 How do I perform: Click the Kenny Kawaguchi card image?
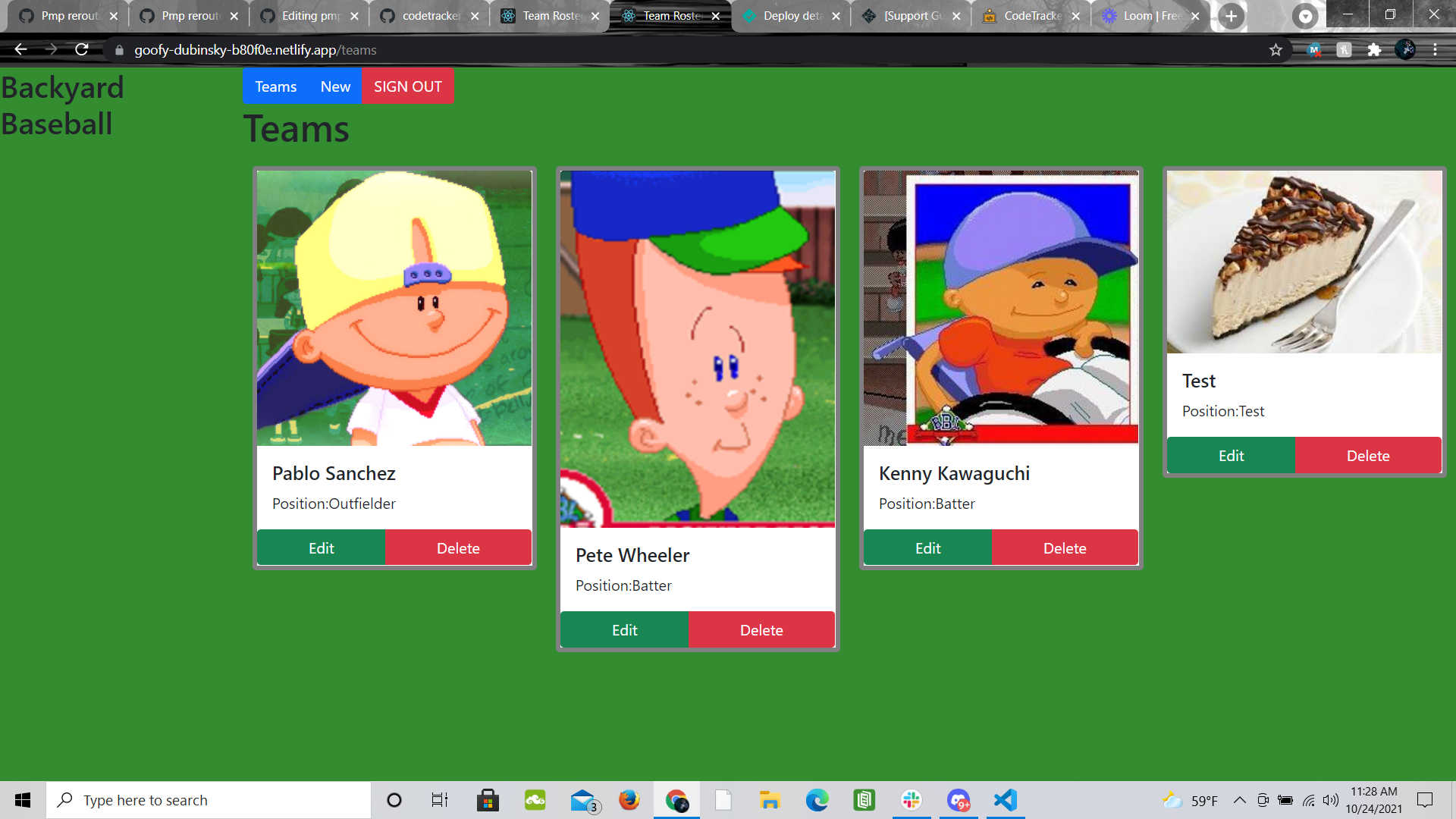pos(1000,308)
